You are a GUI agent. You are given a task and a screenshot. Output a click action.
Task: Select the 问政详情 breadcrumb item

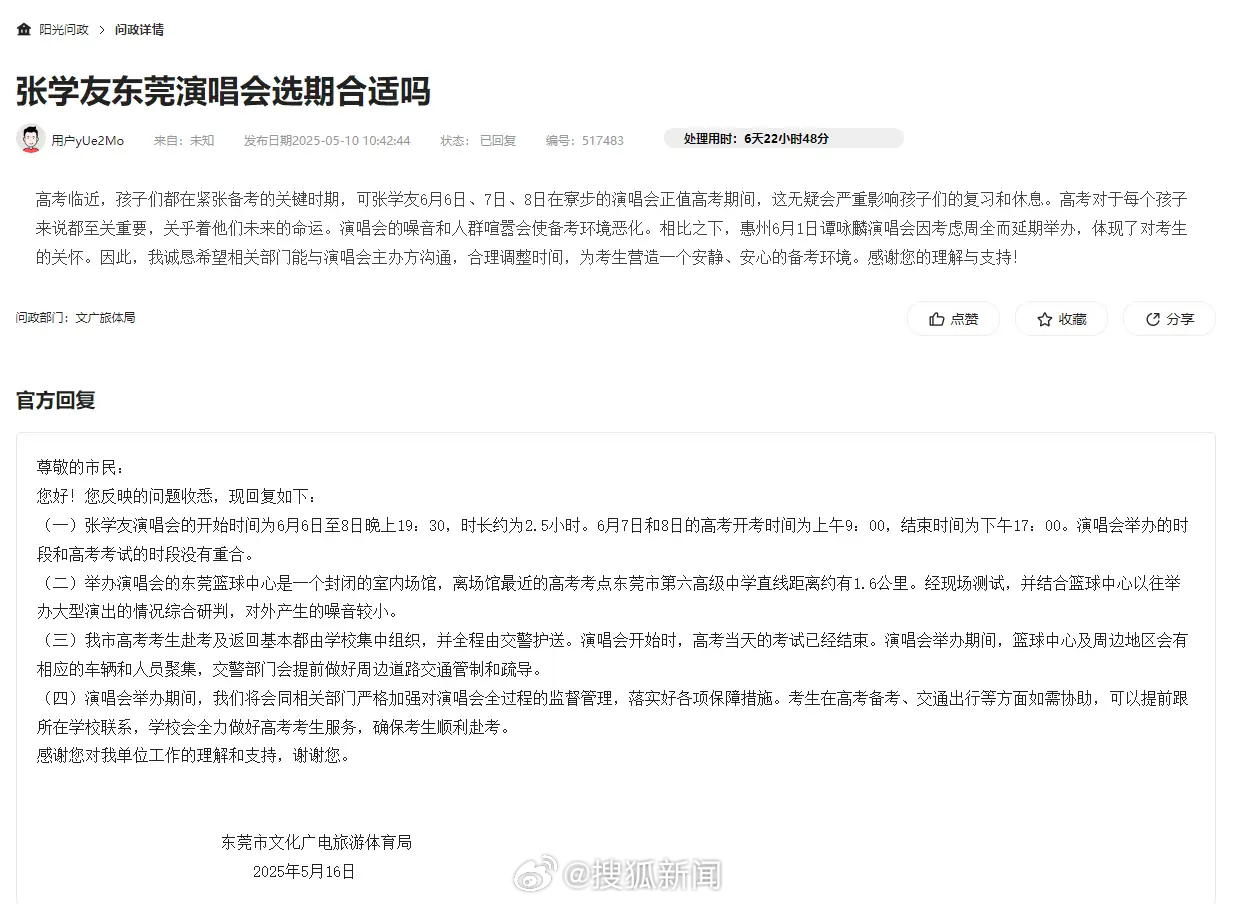(x=139, y=30)
